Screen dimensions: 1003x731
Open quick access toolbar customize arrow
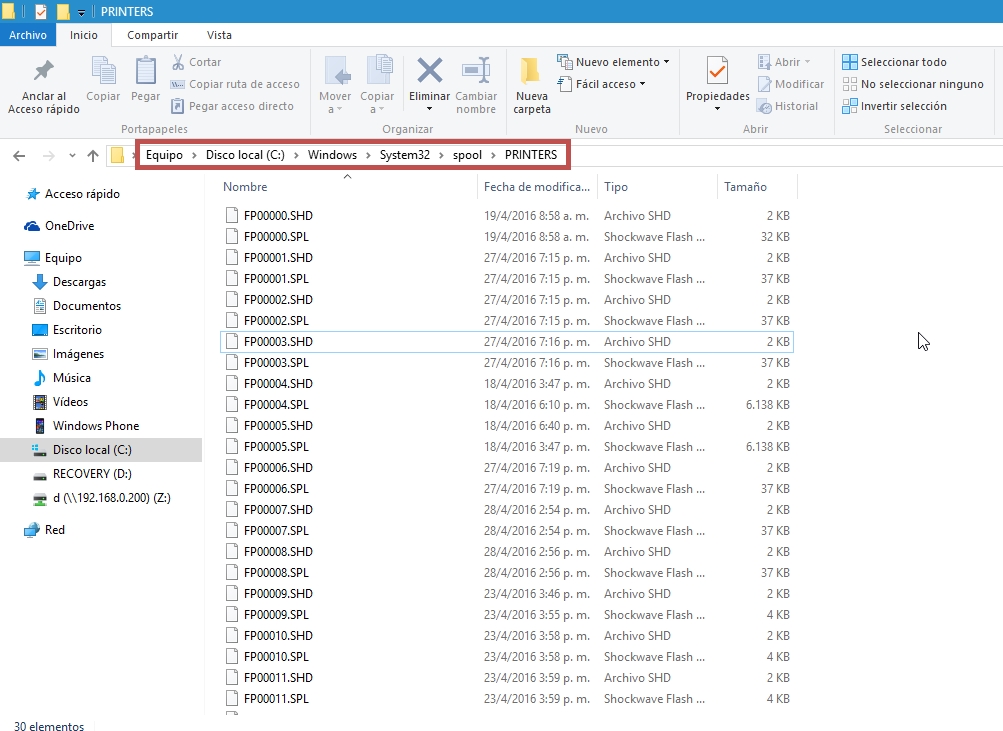click(81, 12)
